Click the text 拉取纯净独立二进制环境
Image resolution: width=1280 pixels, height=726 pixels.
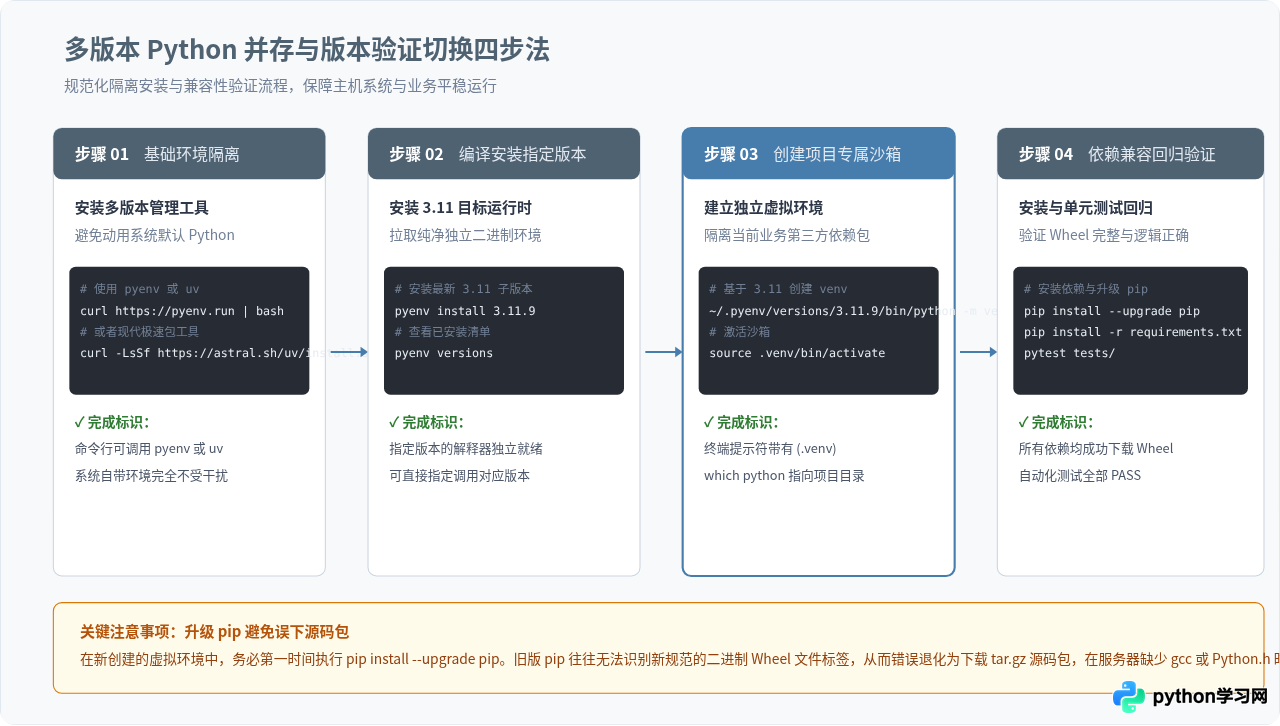[x=465, y=235]
